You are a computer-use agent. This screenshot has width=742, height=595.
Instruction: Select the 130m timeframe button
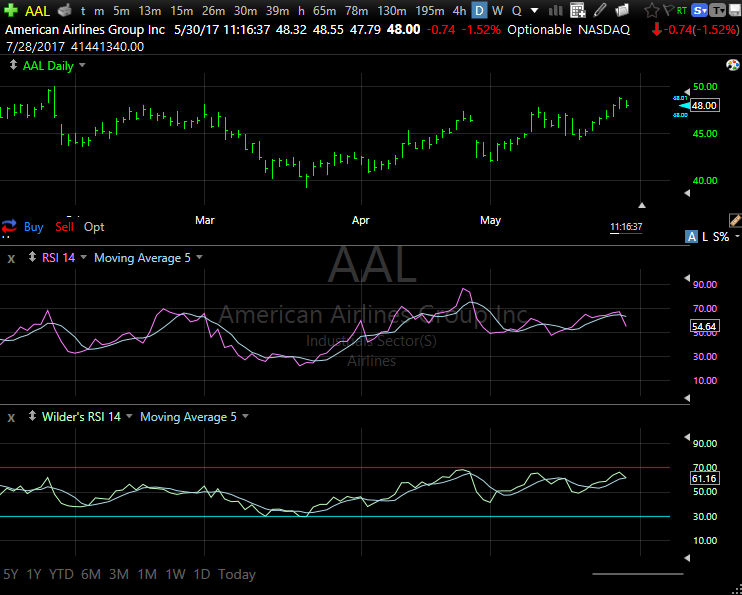[x=392, y=10]
